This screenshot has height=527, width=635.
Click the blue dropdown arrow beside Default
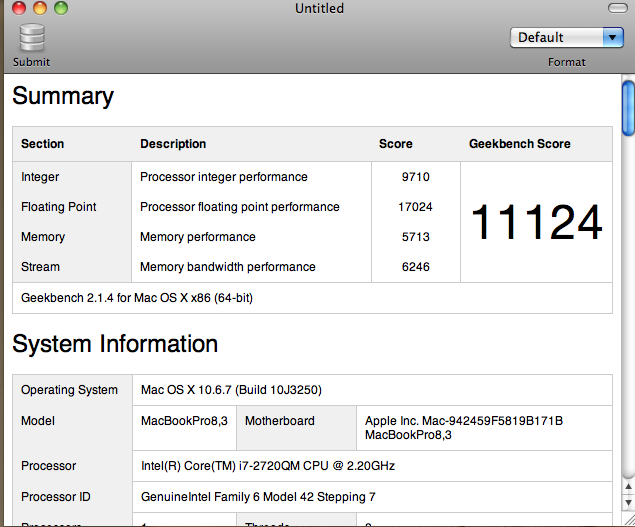[613, 38]
